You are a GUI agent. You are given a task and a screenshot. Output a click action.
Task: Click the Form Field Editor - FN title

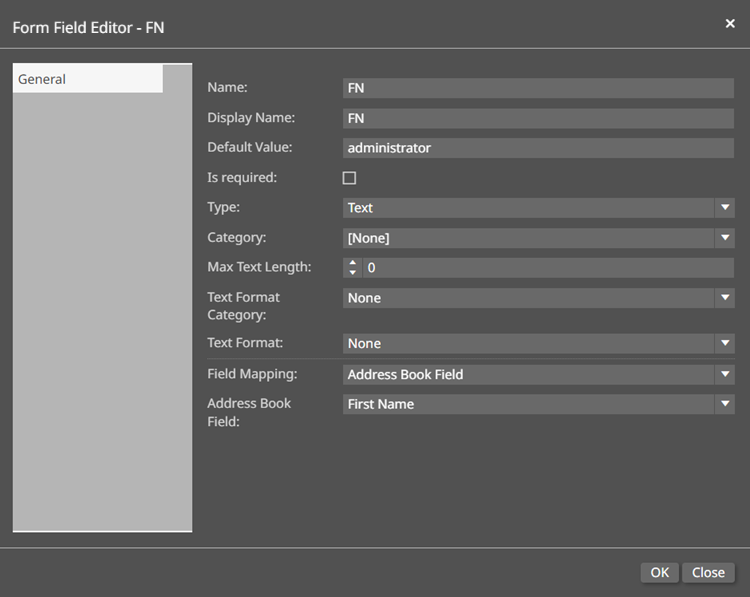pos(88,28)
